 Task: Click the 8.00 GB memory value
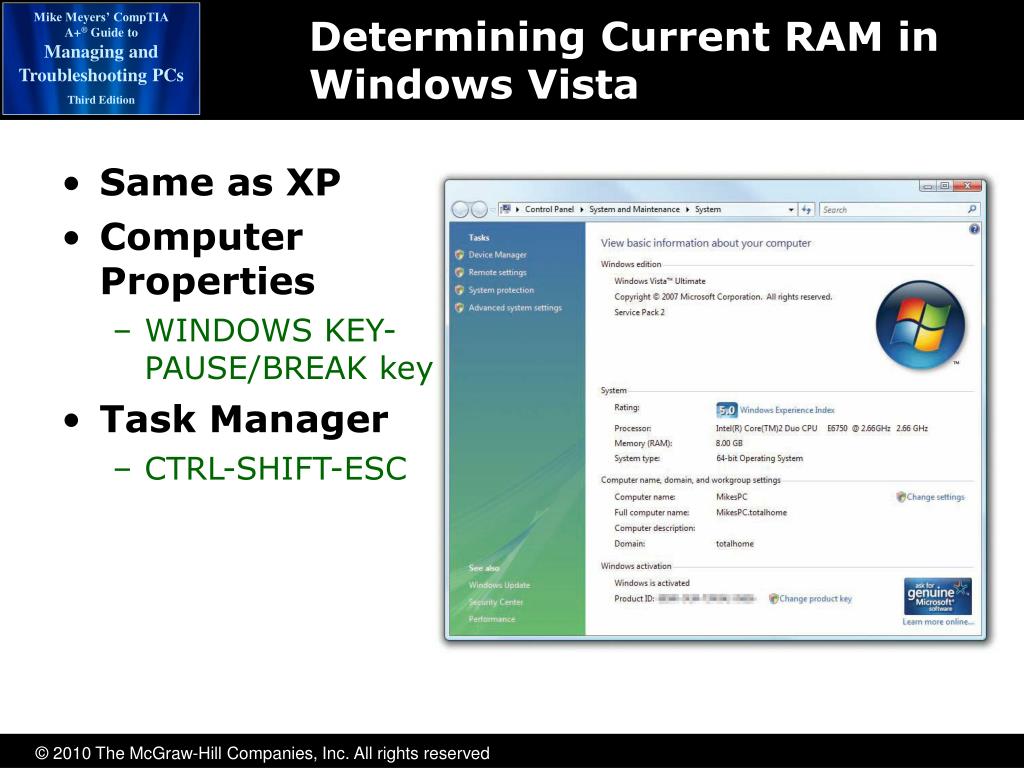coord(729,443)
